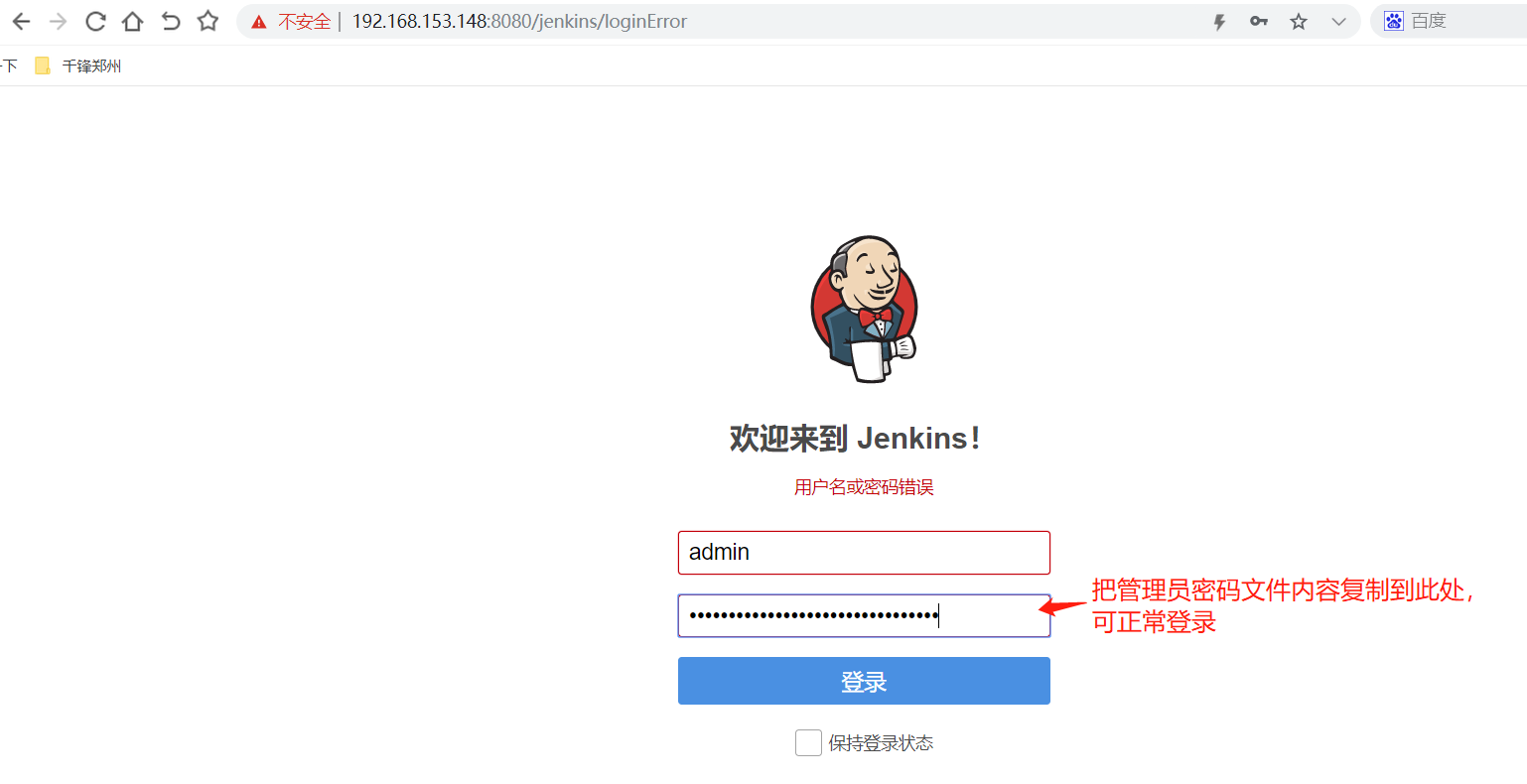Click the yellow folder icon beside 千锋郑州
The height and width of the screenshot is (784, 1527).
click(42, 65)
